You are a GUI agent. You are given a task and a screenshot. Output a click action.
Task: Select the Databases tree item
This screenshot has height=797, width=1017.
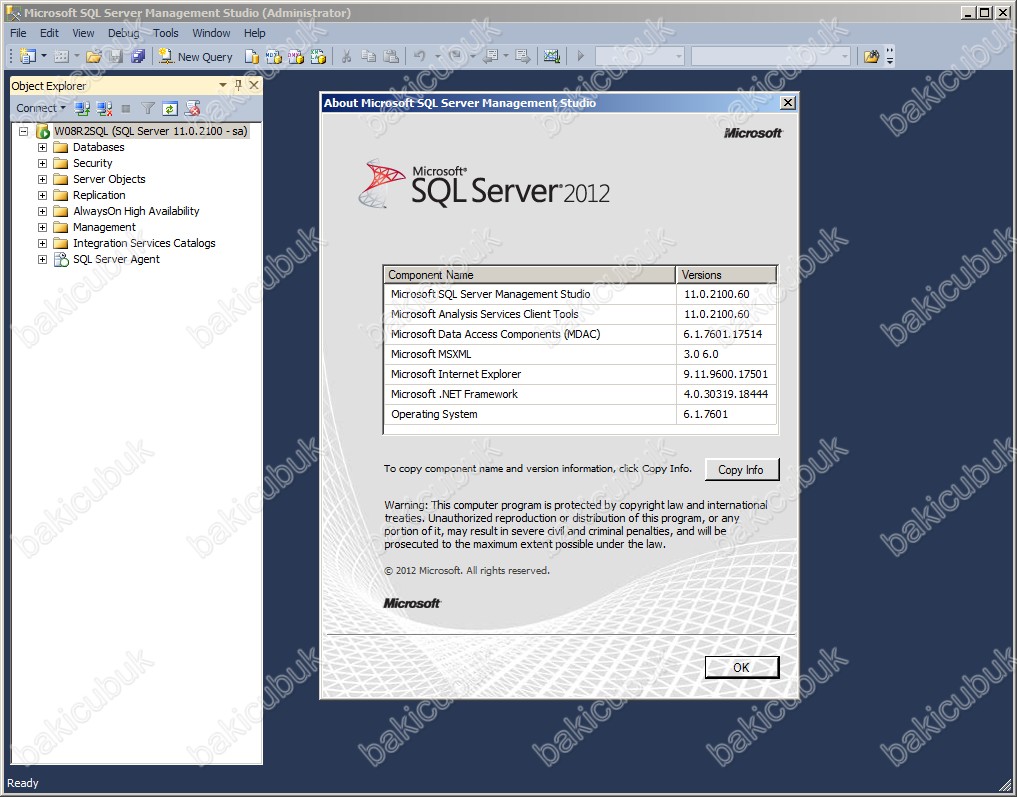pyautogui.click(x=99, y=147)
